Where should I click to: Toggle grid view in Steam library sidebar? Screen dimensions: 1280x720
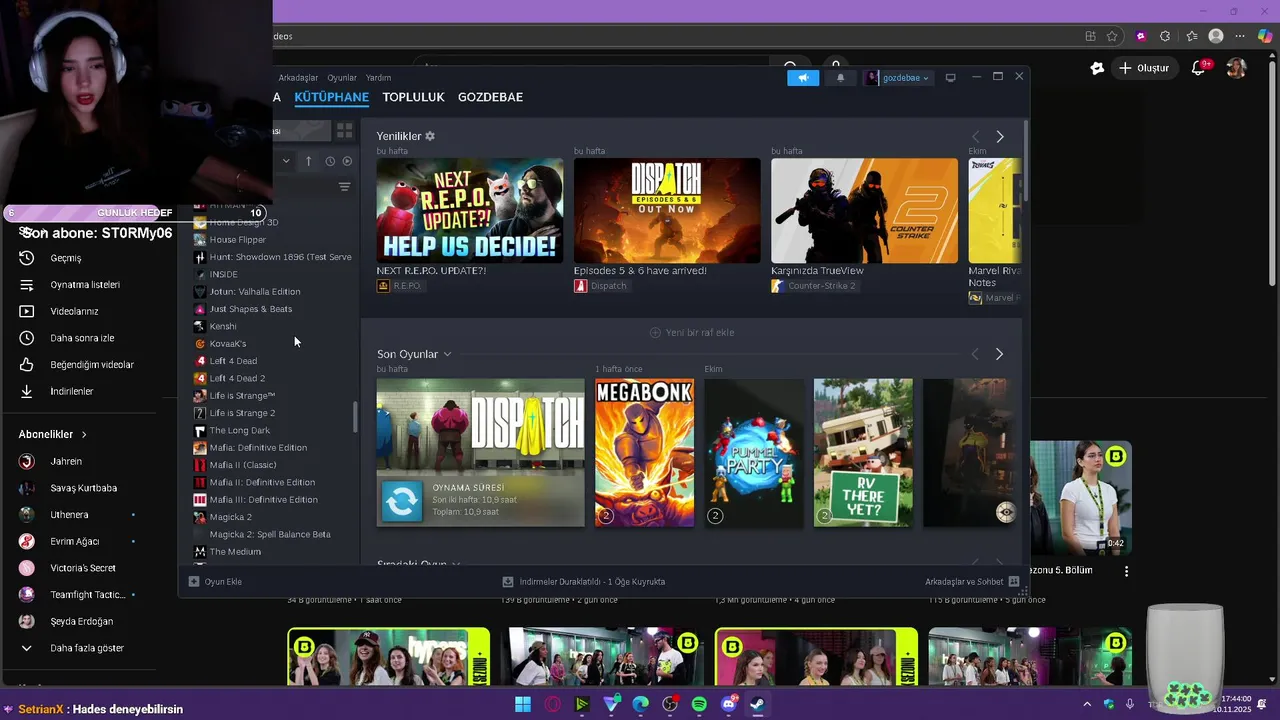tap(344, 131)
